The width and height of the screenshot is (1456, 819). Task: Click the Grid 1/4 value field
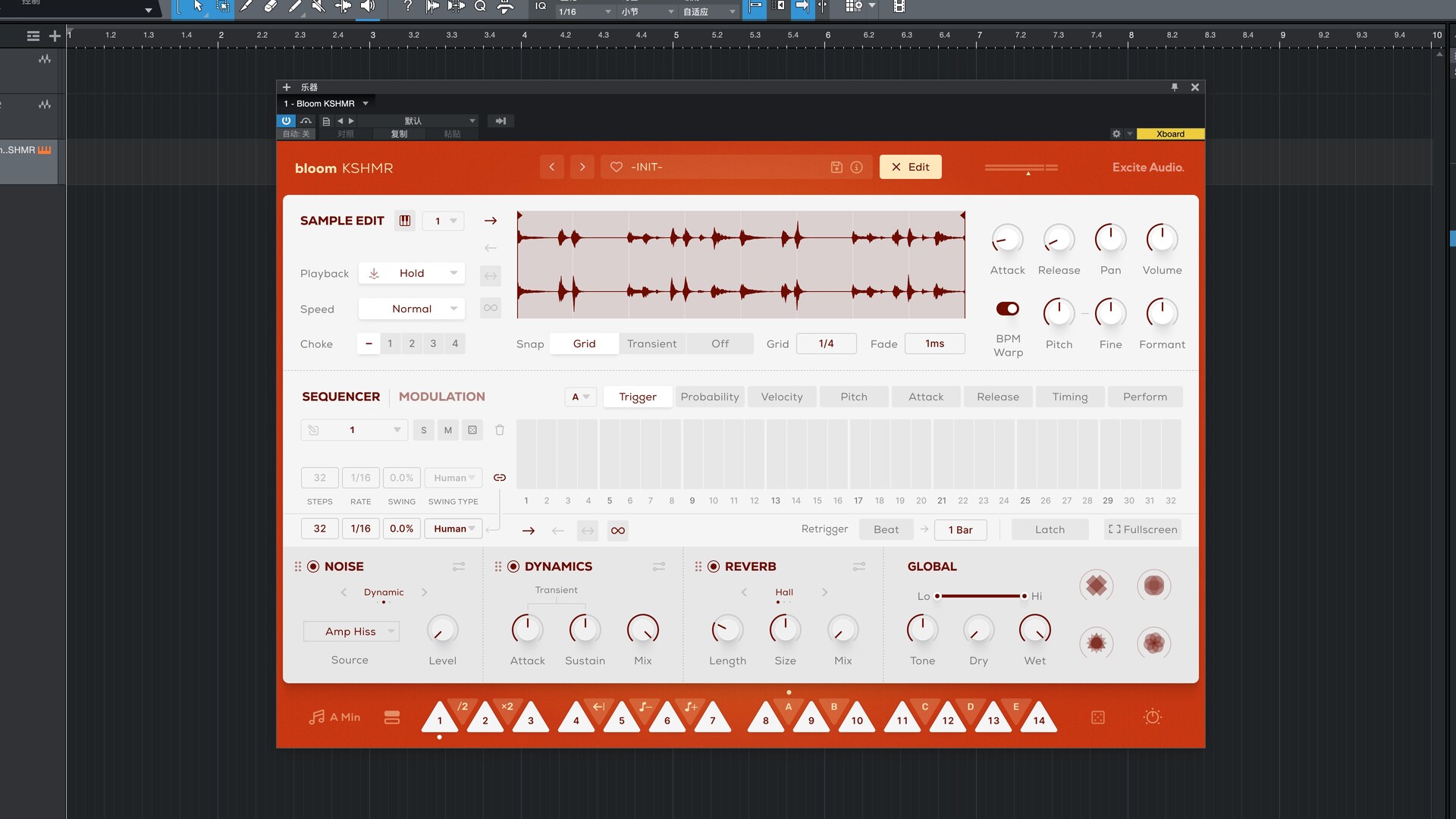click(x=827, y=344)
